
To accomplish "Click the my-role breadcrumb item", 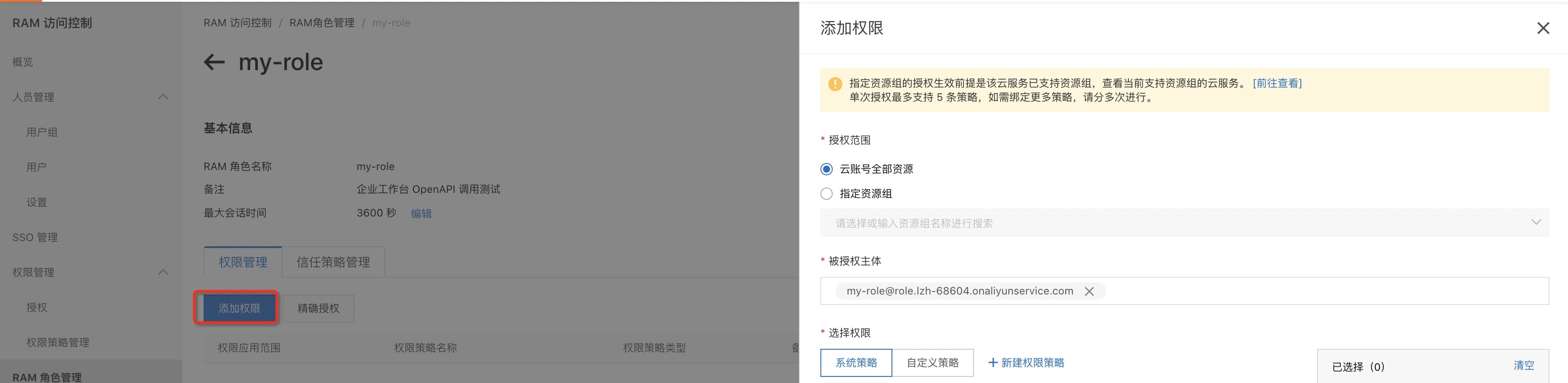I will tap(391, 22).
